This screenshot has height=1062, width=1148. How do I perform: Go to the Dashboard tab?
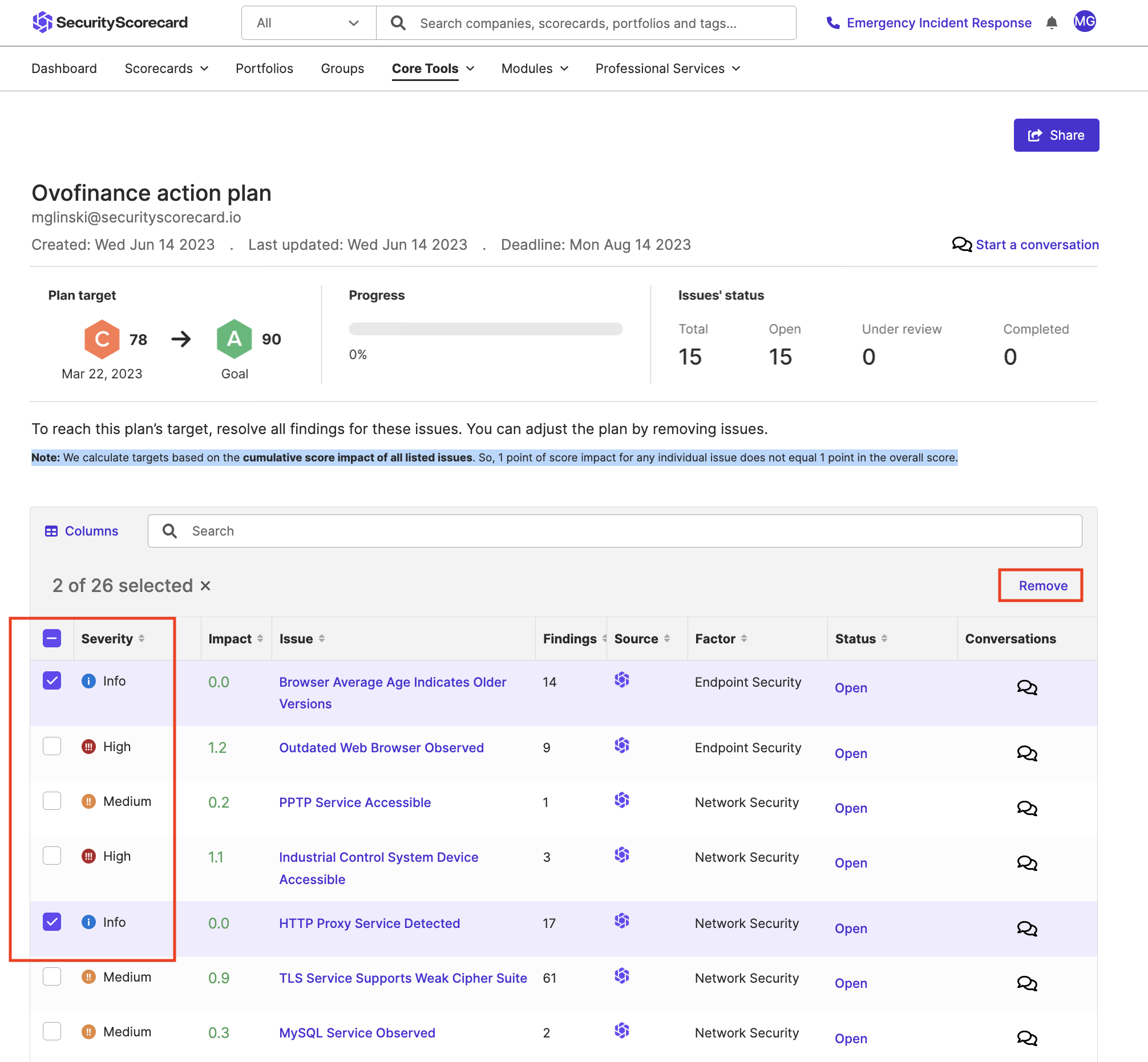pos(64,68)
